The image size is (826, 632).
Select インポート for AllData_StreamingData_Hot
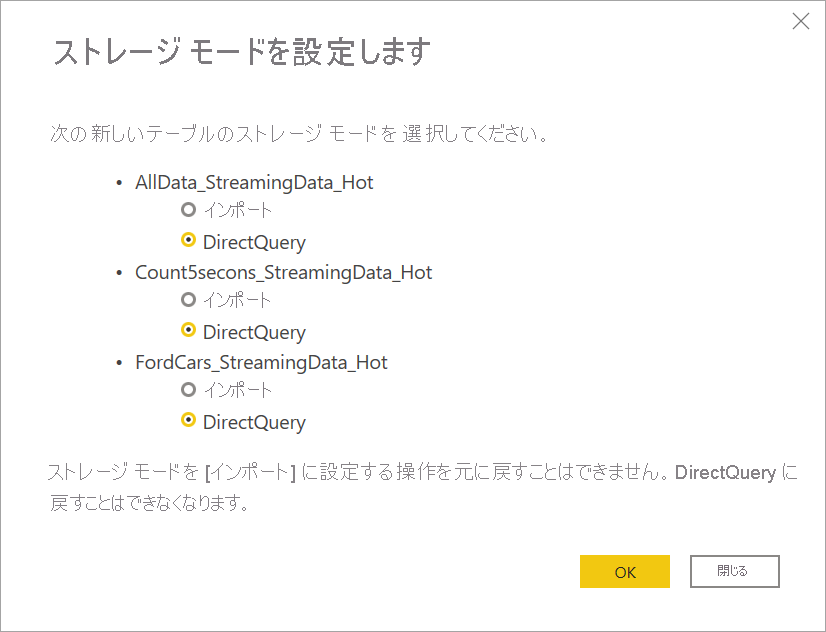(x=187, y=210)
